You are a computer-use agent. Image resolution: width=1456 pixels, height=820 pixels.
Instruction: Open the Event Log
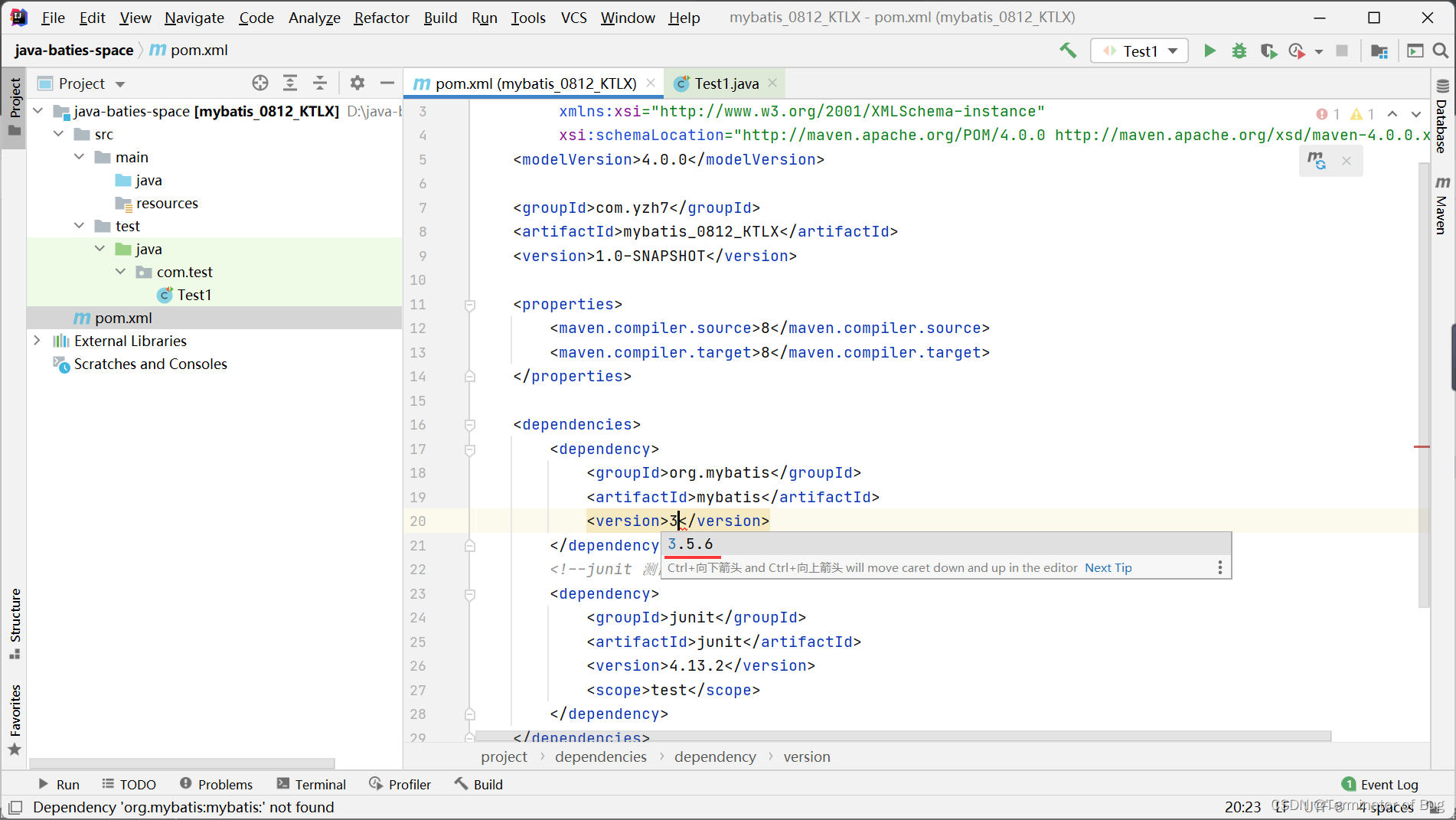click(1380, 784)
